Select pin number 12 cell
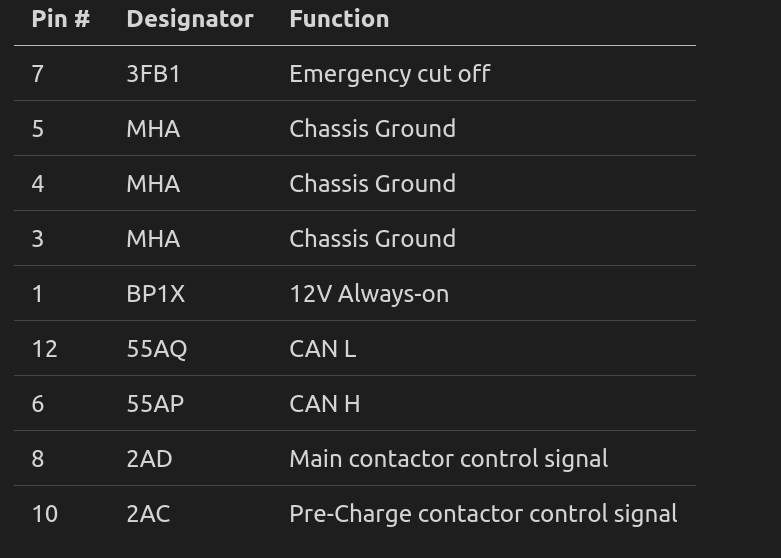 pyautogui.click(x=44, y=349)
